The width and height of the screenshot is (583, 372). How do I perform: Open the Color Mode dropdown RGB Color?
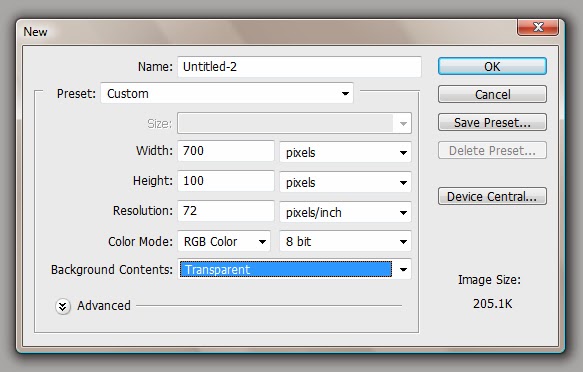[x=224, y=242]
